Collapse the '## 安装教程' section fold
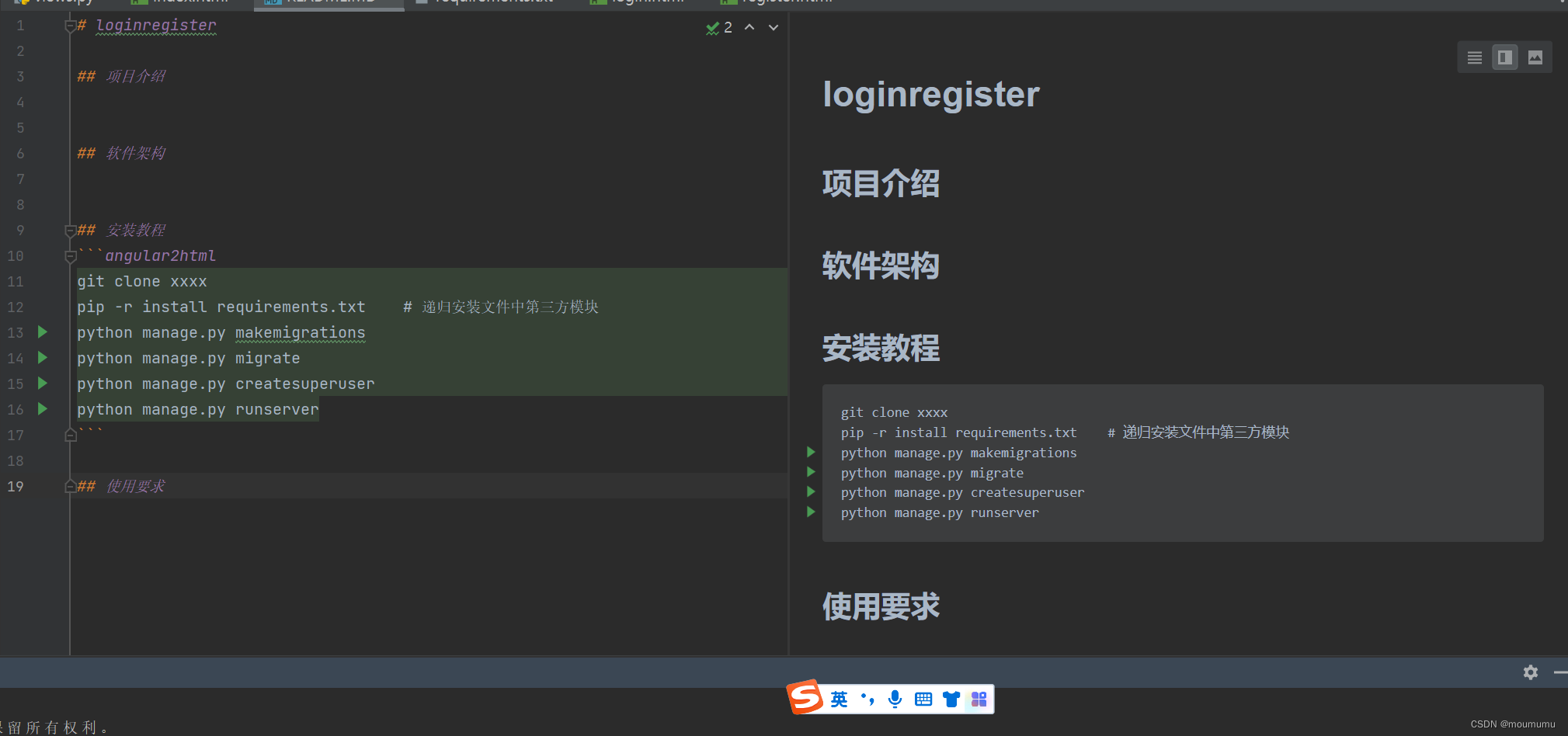1568x736 pixels. pyautogui.click(x=70, y=231)
